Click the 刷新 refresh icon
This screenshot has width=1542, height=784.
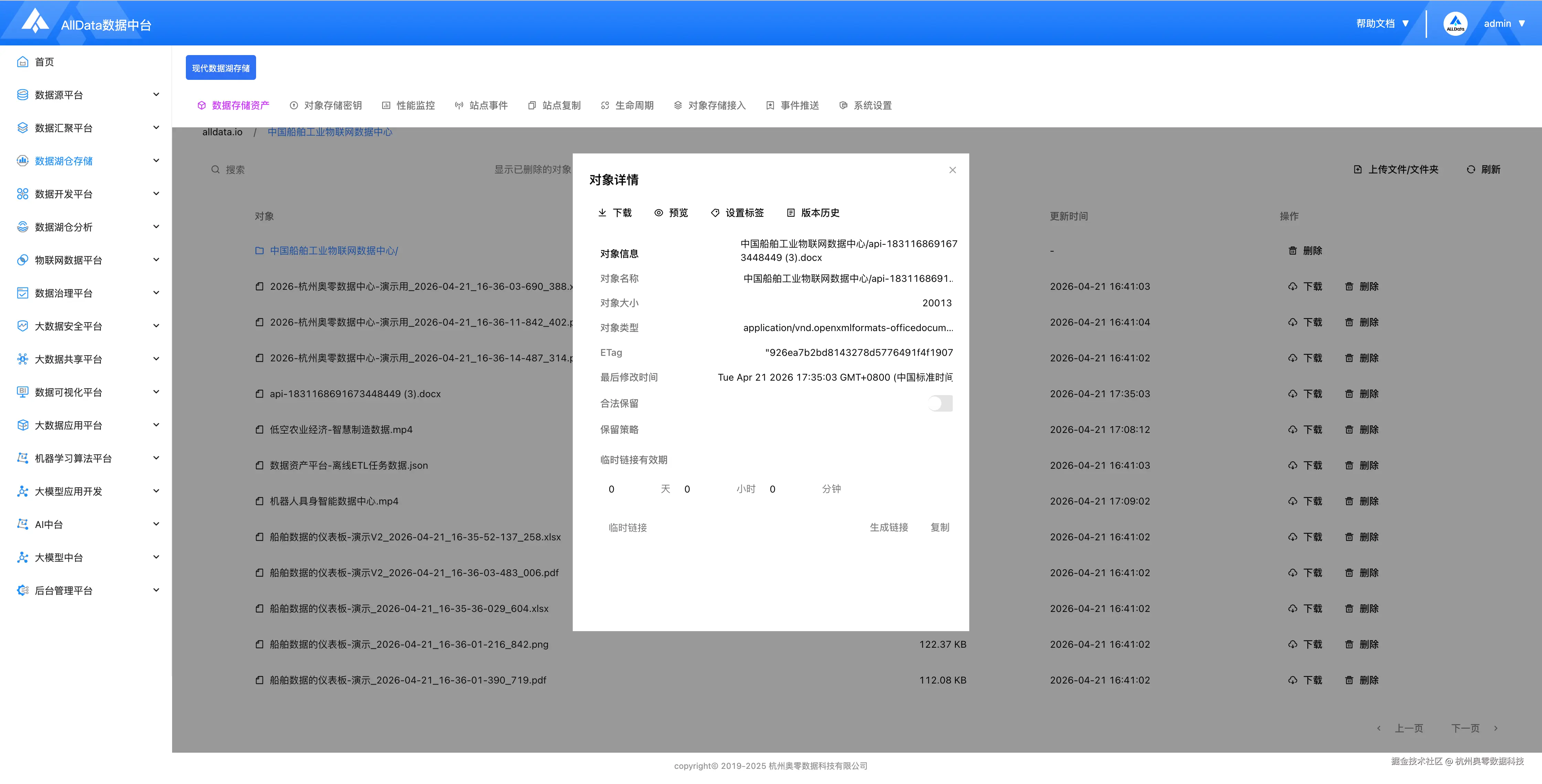[1471, 169]
